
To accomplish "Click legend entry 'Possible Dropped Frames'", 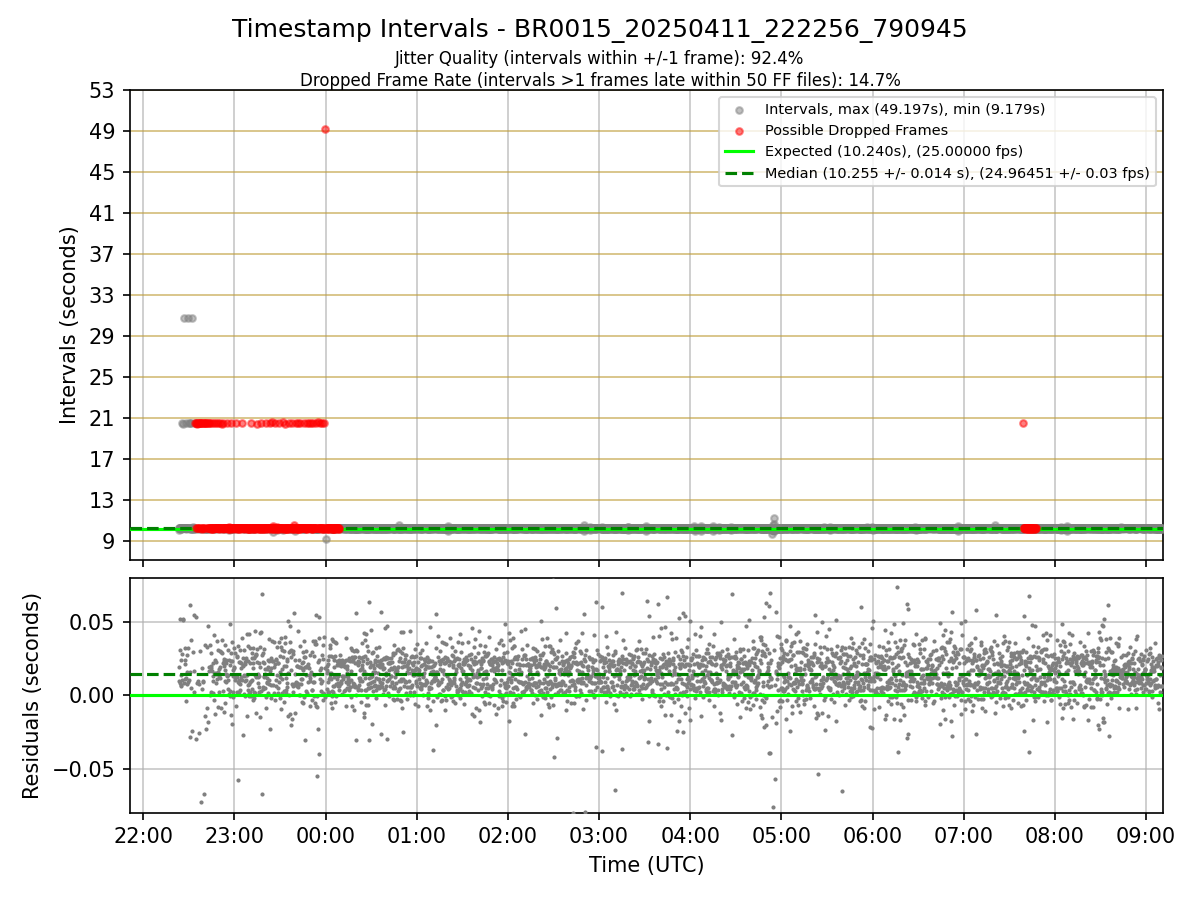I will coord(856,130).
